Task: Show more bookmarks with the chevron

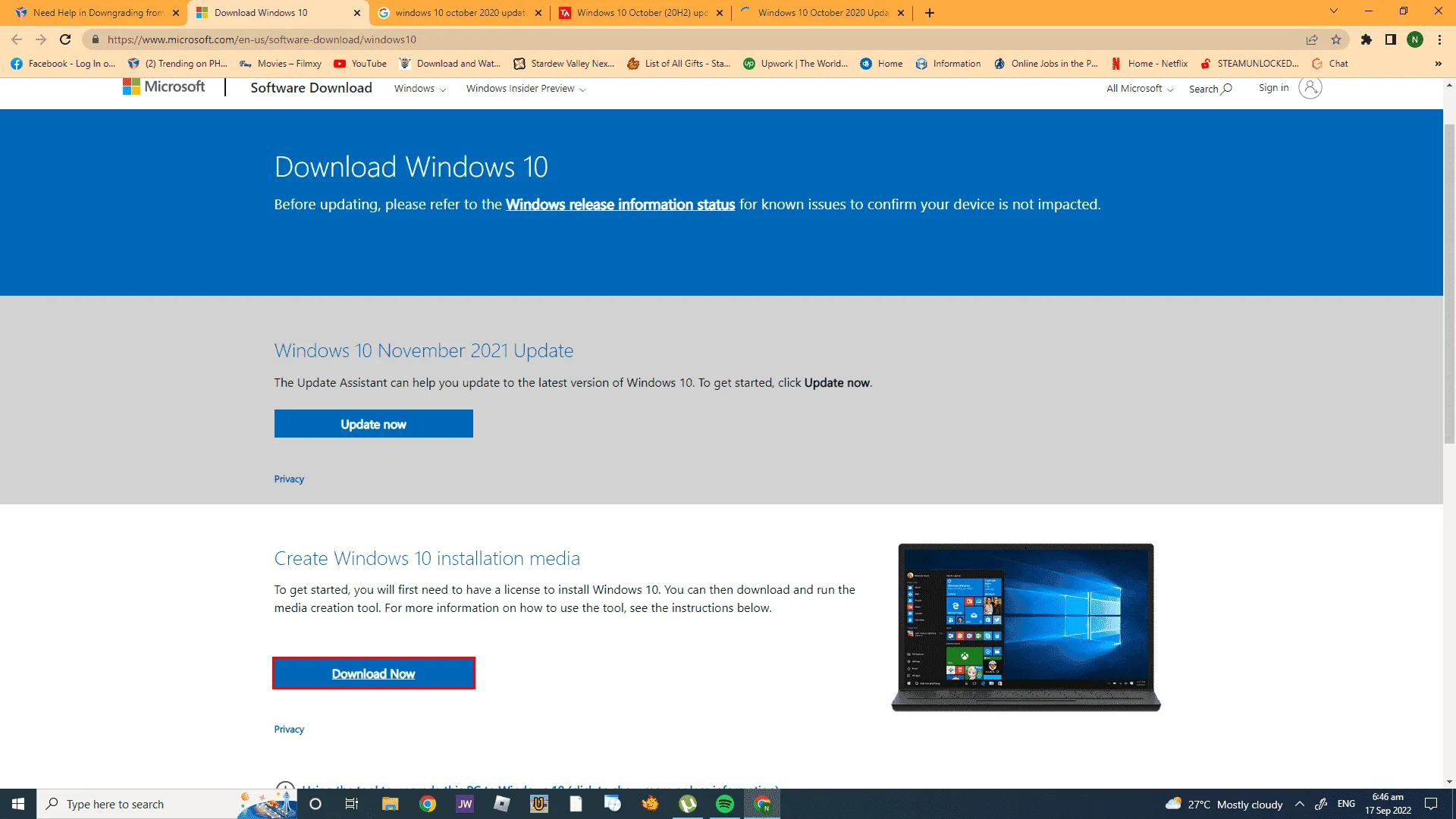Action: click(x=1438, y=64)
